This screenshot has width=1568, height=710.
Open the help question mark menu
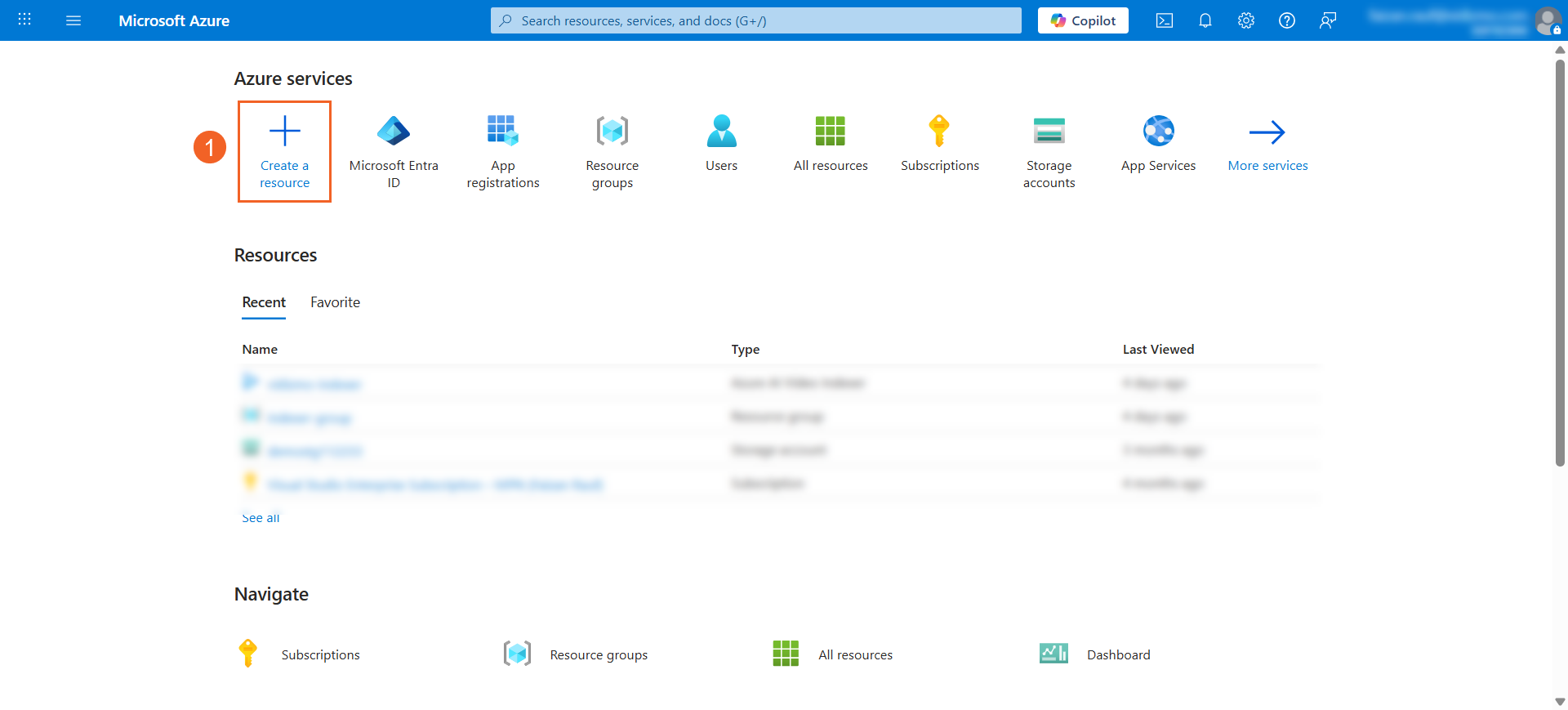1287,20
